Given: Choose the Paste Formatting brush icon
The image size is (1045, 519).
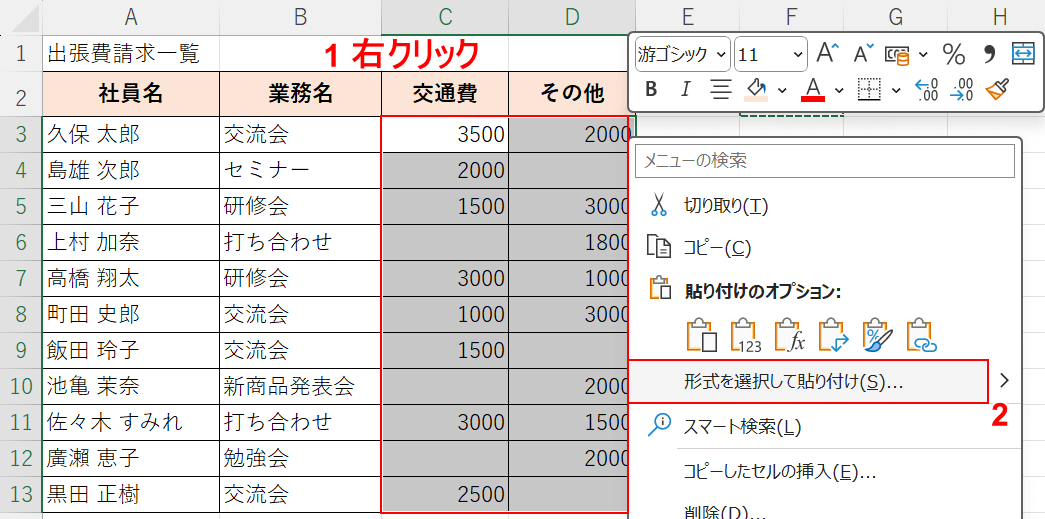Looking at the screenshot, I should coord(877,335).
